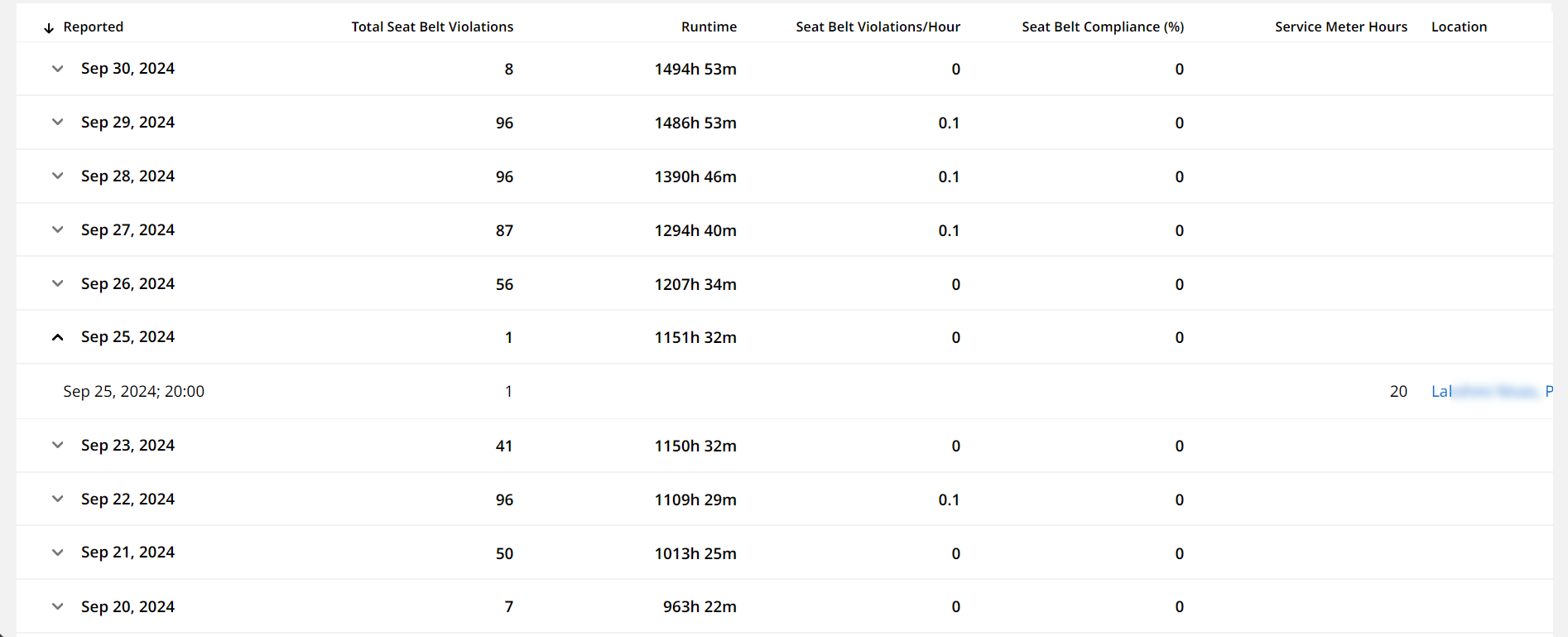1568x637 pixels.
Task: Expand the Sep 23, 2024 row
Action: tap(57, 445)
